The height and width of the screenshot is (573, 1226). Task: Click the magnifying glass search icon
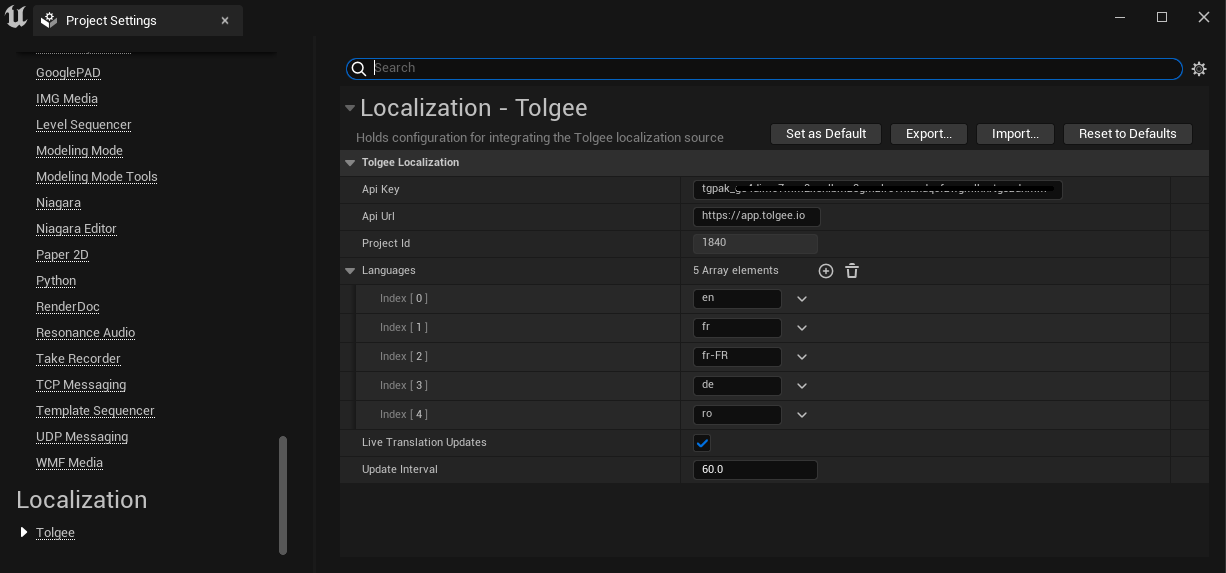[359, 69]
